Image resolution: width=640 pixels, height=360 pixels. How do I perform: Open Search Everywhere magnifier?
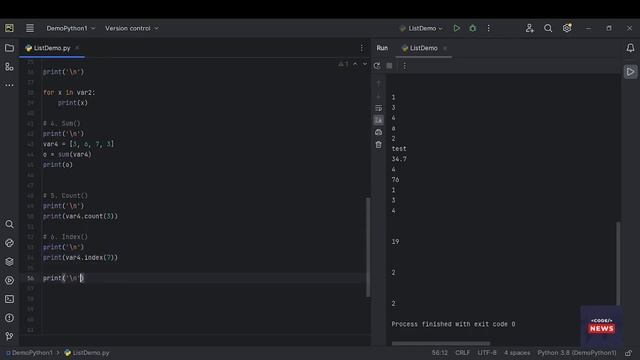click(548, 28)
